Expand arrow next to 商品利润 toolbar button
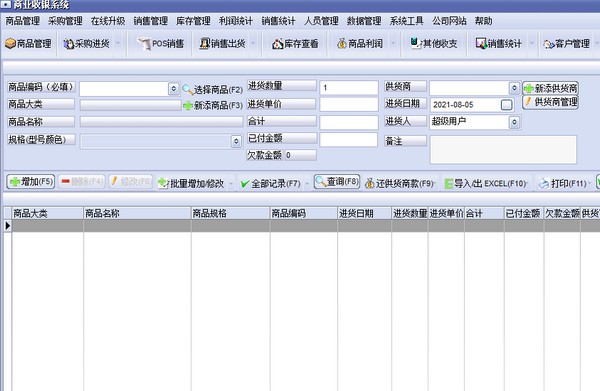The image size is (600, 391). point(393,44)
